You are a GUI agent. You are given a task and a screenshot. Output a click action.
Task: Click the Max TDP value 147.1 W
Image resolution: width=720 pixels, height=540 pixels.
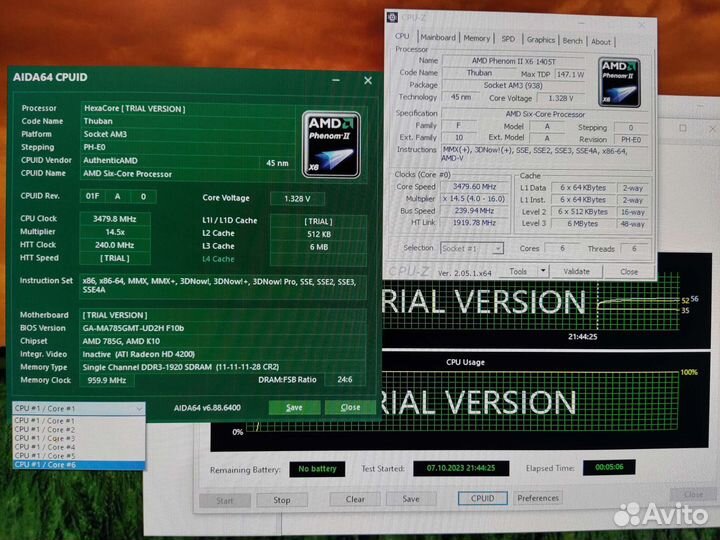click(x=570, y=74)
